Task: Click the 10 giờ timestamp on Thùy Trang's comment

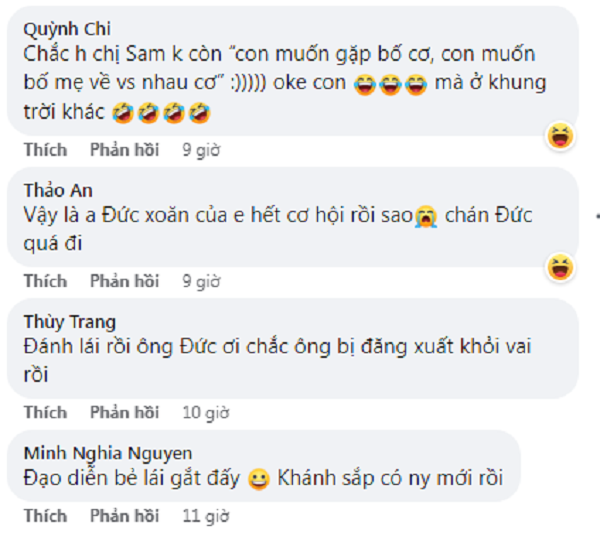Action: tap(205, 412)
